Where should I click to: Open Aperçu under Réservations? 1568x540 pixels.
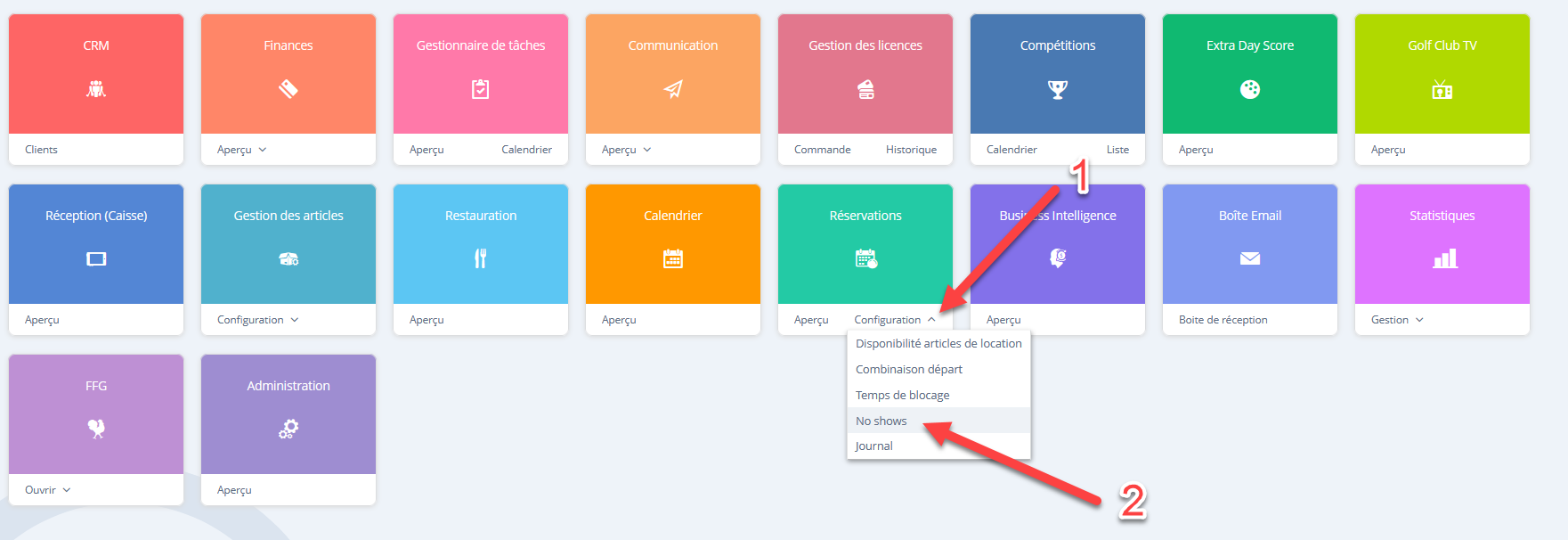click(811, 320)
